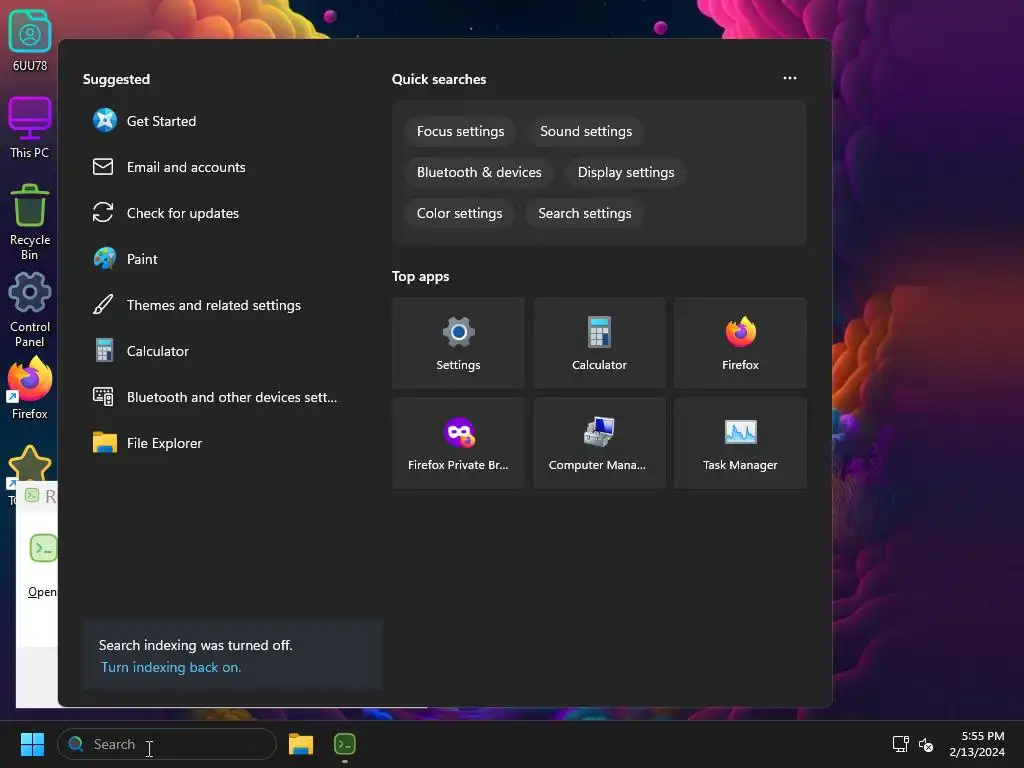Open Calculator tile in Top apps

click(600, 344)
